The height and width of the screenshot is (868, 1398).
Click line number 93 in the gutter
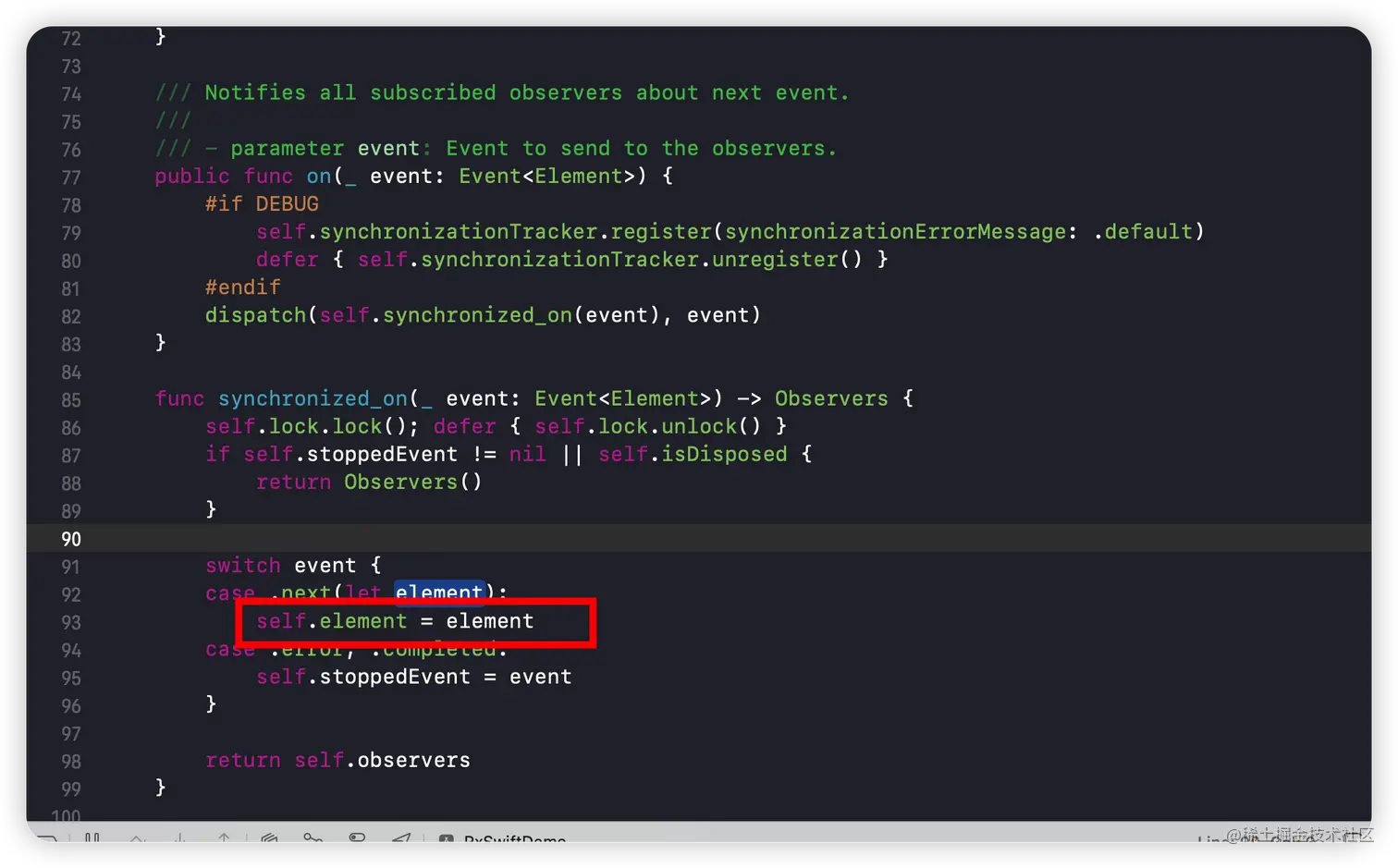coord(71,622)
